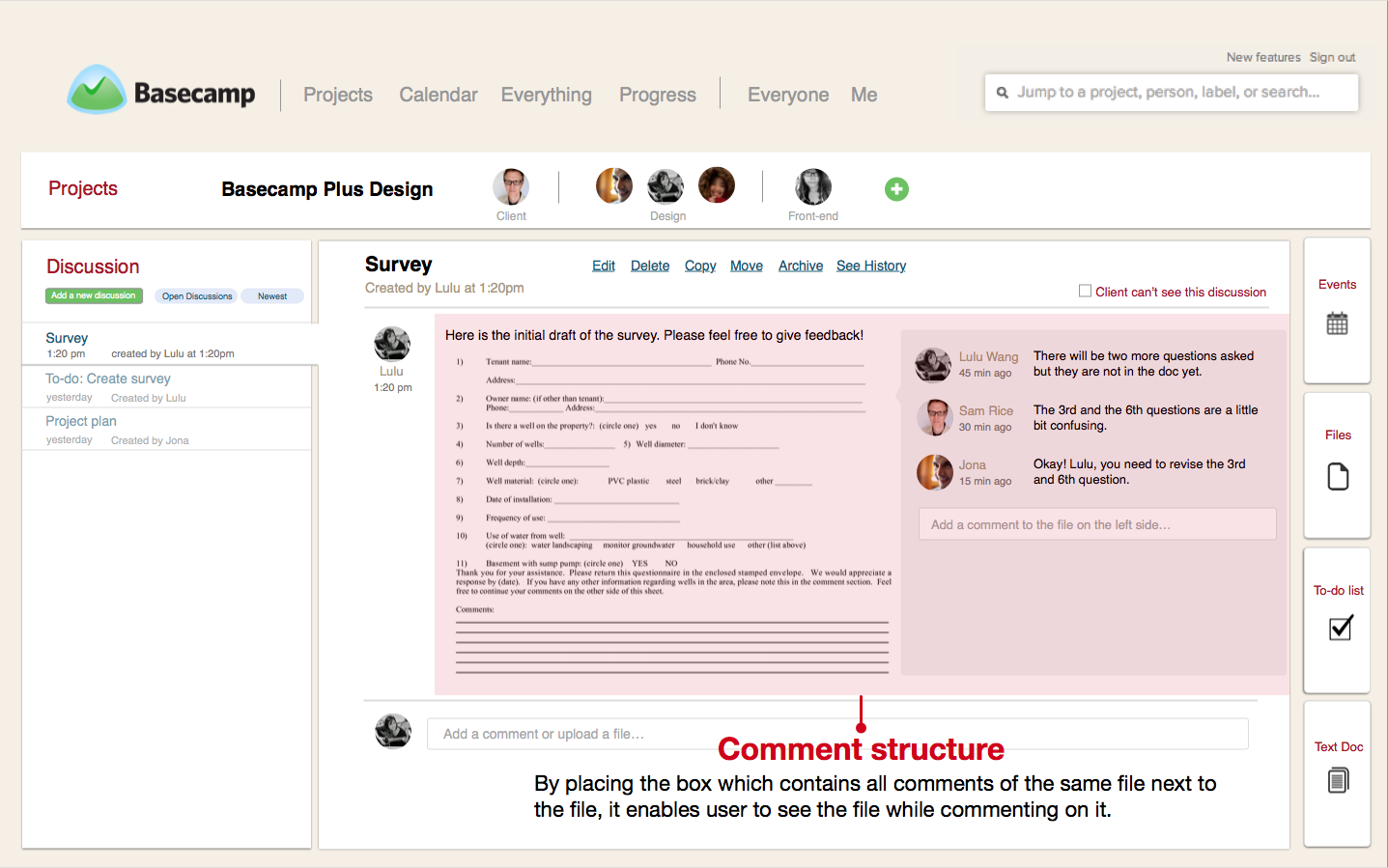Click Lulu's avatar beside the survey post

[392, 344]
